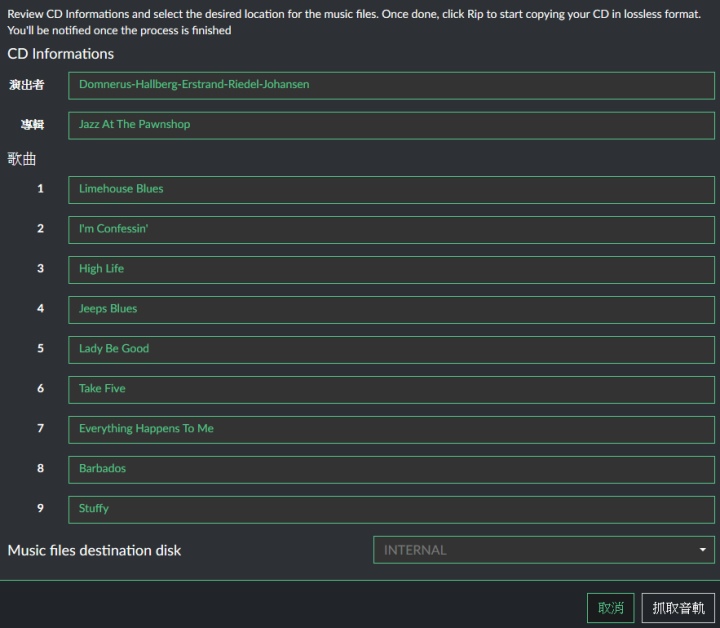The width and height of the screenshot is (720, 628).
Task: Edit track 5 field Lady Be Good
Action: (391, 349)
